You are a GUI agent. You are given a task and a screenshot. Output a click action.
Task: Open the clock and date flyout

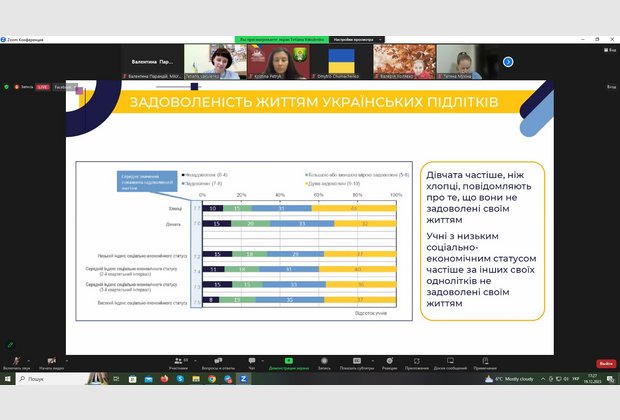click(x=593, y=379)
